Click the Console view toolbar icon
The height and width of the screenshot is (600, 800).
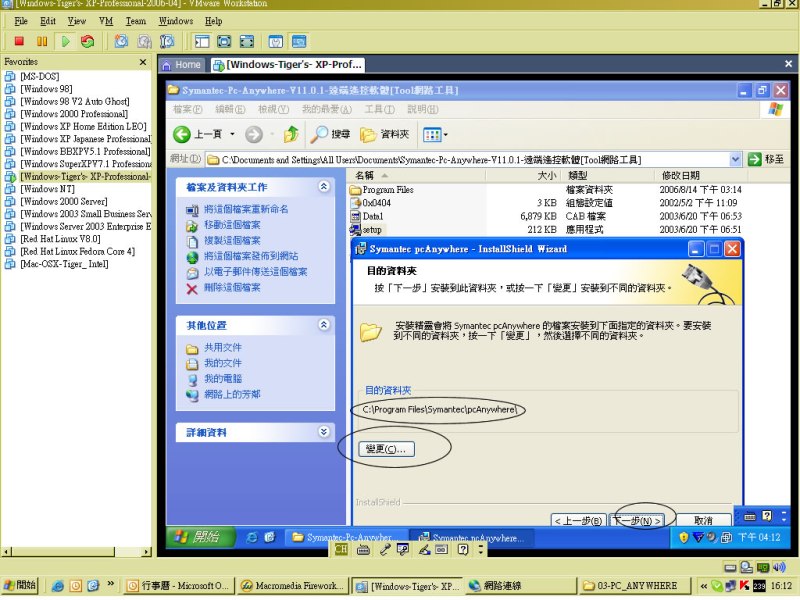point(298,41)
